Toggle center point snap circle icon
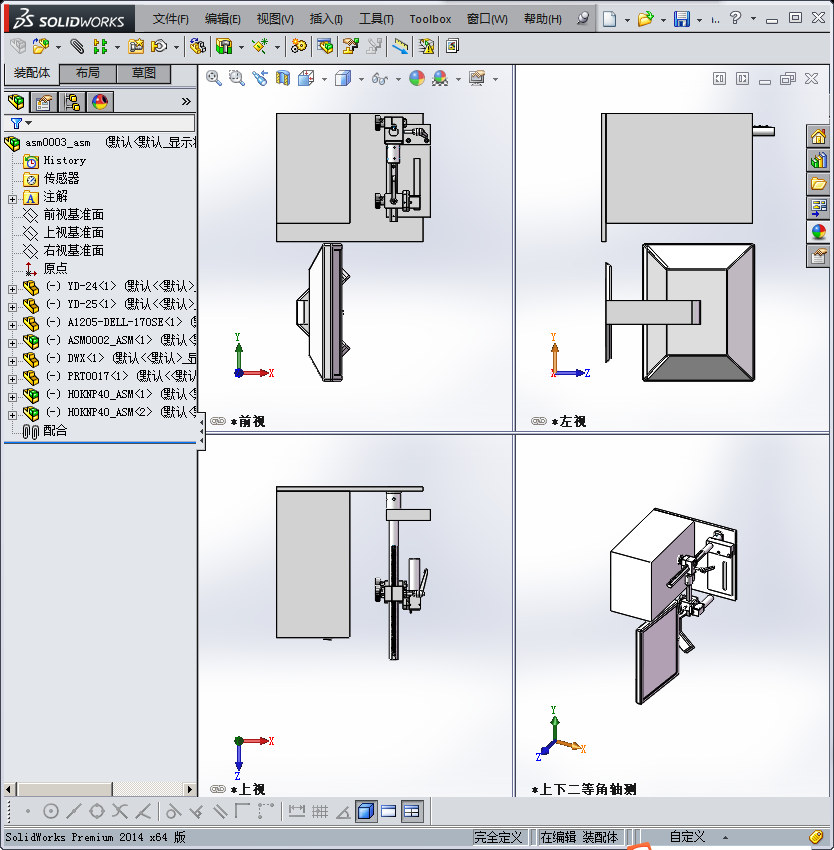 click(x=50, y=812)
